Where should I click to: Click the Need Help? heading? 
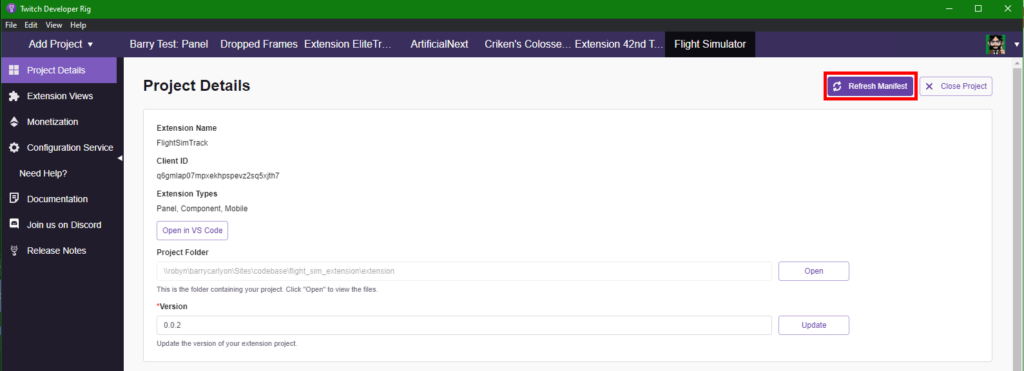[x=43, y=173]
